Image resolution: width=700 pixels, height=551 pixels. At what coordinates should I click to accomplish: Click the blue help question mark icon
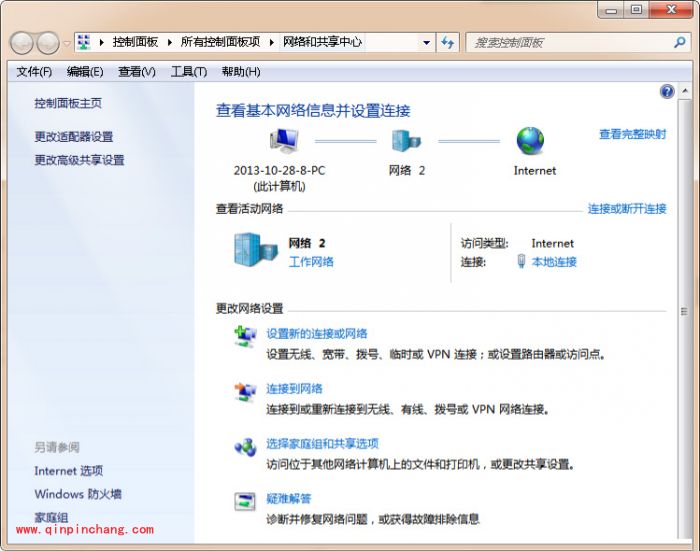click(667, 92)
